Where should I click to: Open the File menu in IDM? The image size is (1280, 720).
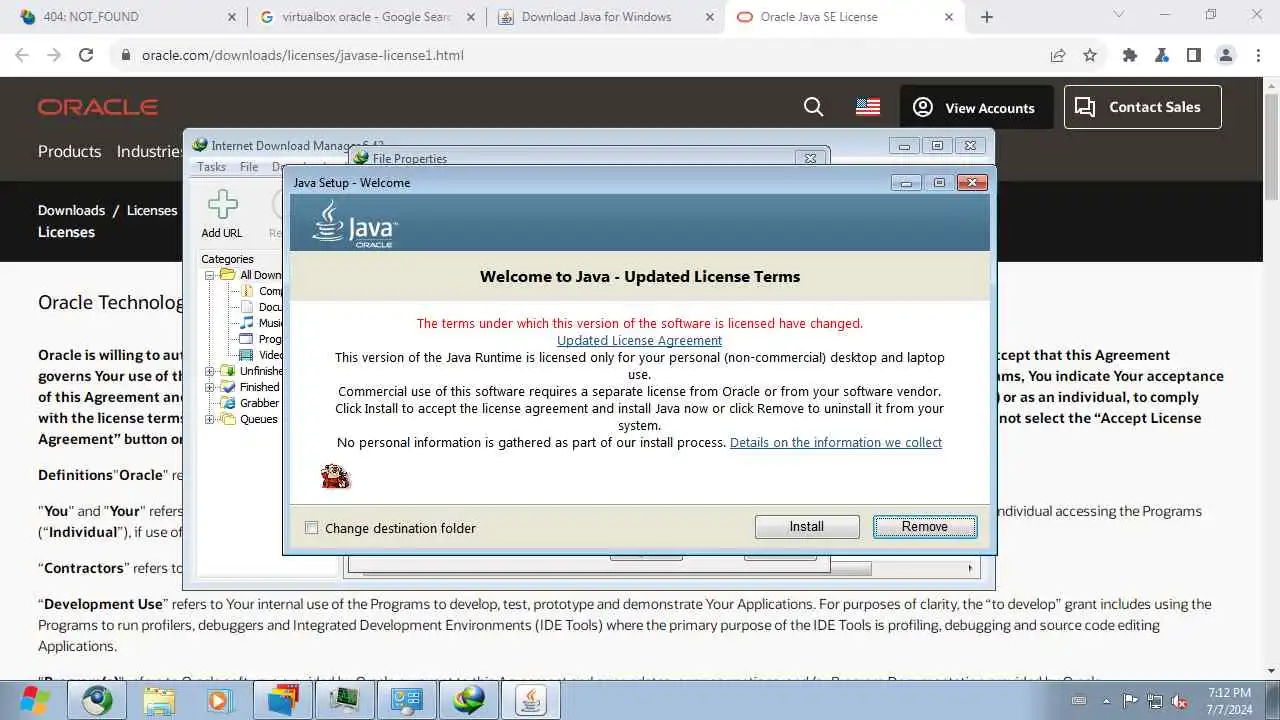pyautogui.click(x=249, y=167)
